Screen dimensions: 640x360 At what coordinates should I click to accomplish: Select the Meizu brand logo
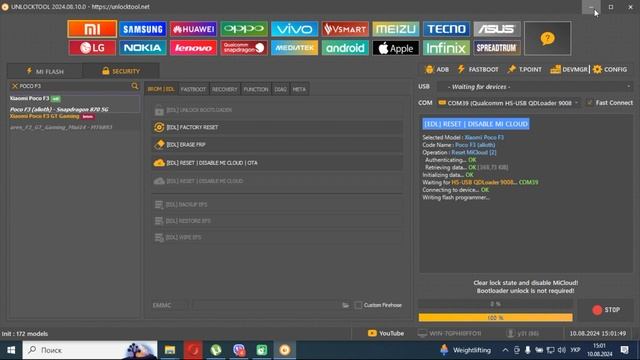point(396,29)
